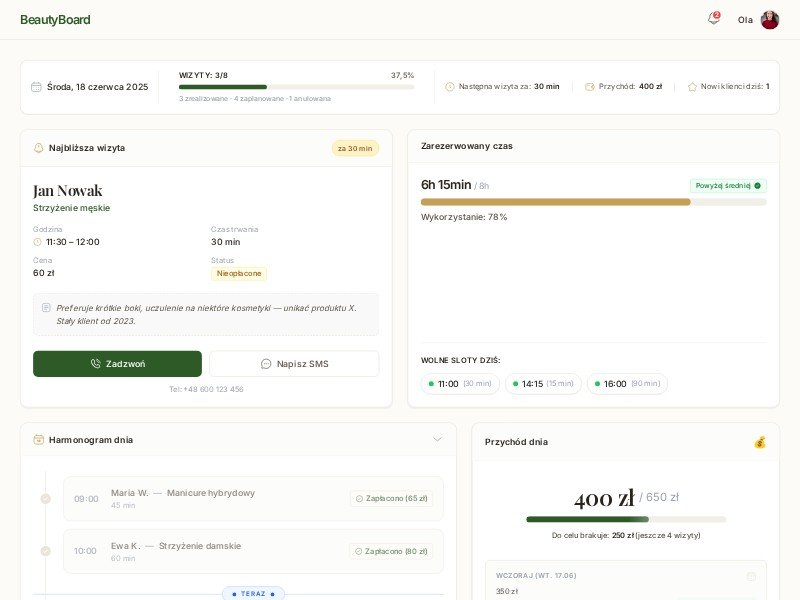The height and width of the screenshot is (600, 800).
Task: Collapse the Harmonogram dnia panel
Action: coord(437,439)
